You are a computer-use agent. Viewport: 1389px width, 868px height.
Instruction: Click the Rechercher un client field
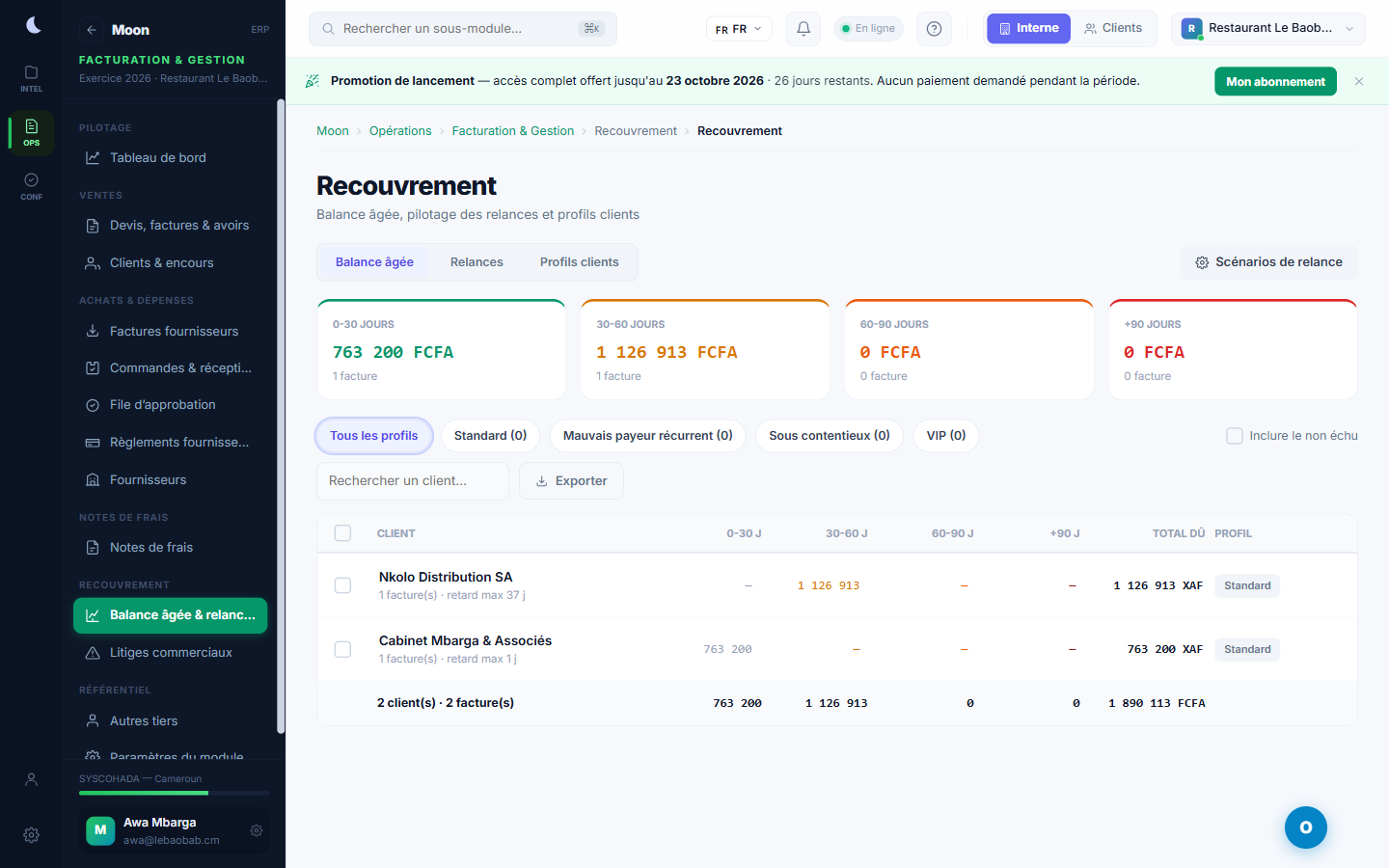coord(413,481)
